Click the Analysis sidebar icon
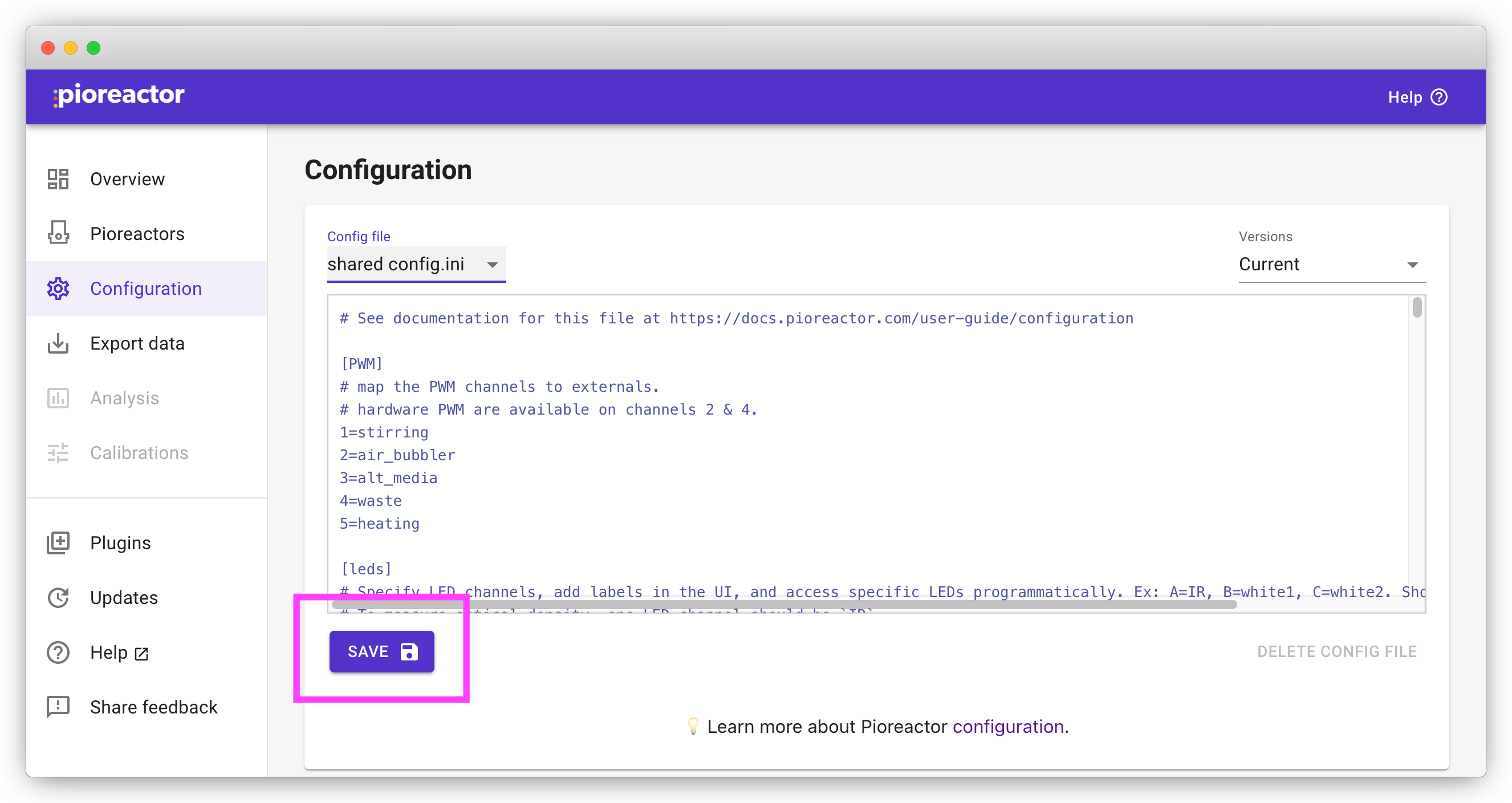Viewport: 1512px width, 803px height. tap(58, 398)
